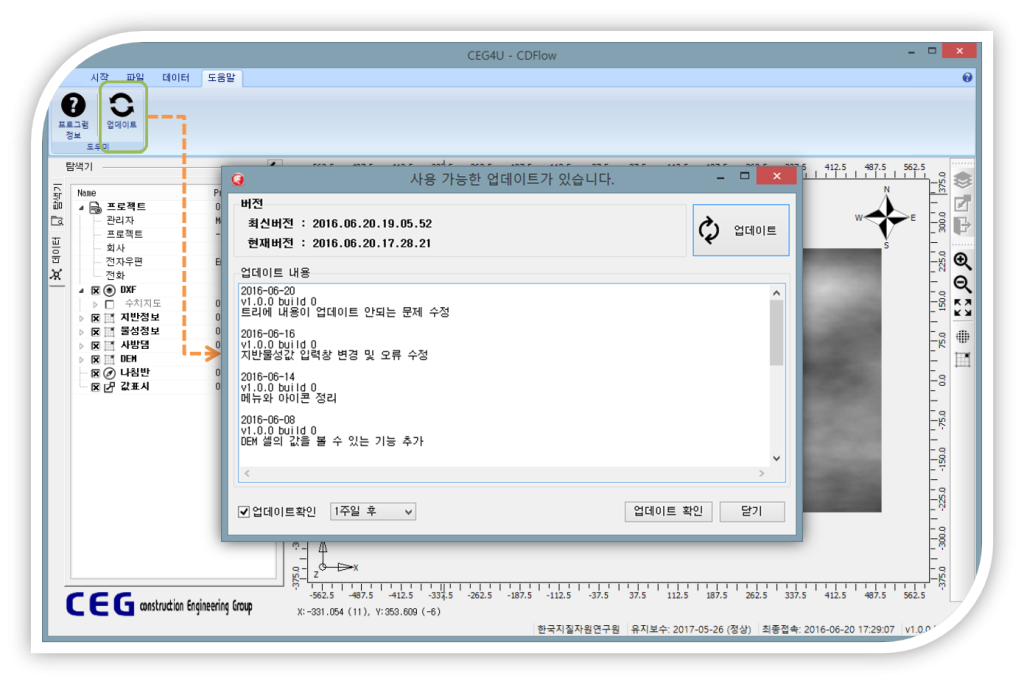Toggle the 물성정보 checkbox
This screenshot has height=684, width=1024.
pos(95,331)
